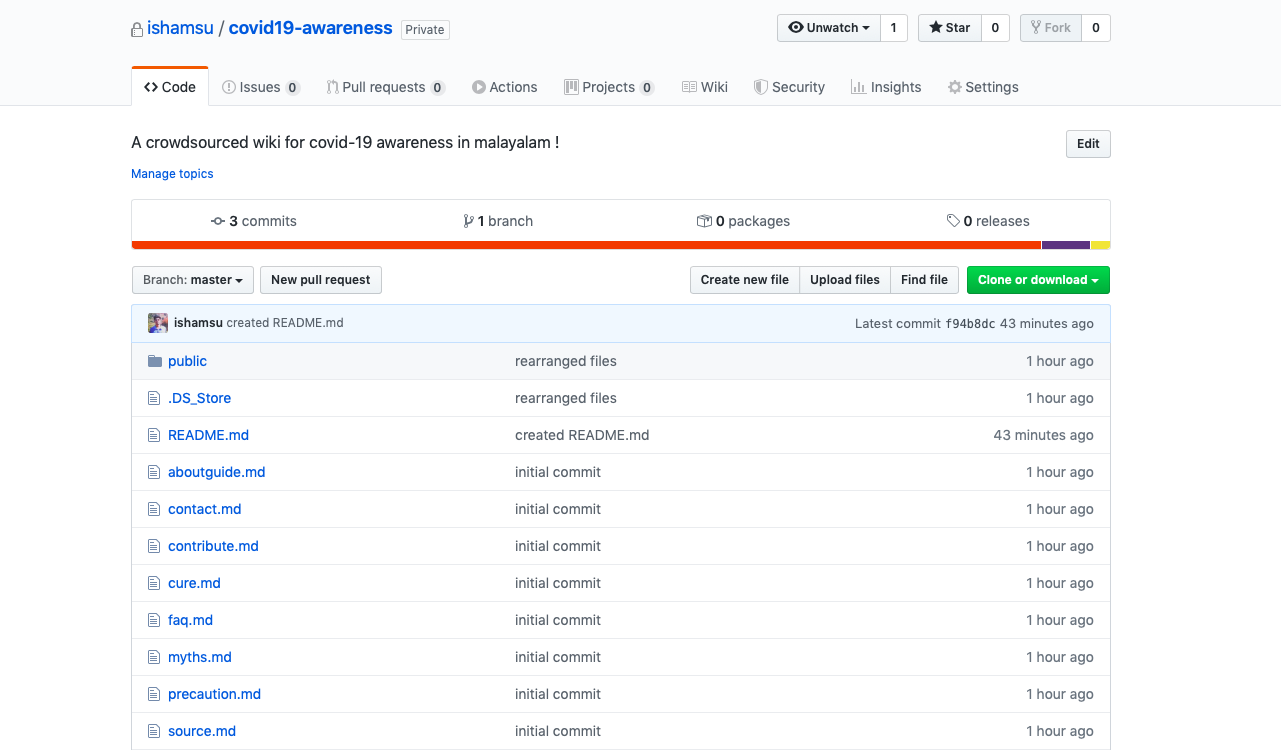Click yellow segment of language bar

(x=1101, y=245)
